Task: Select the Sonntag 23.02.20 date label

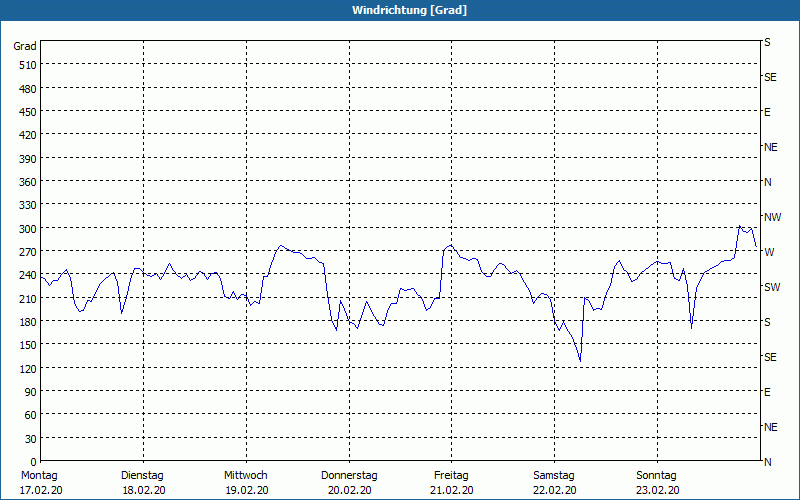Action: pyautogui.click(x=657, y=483)
